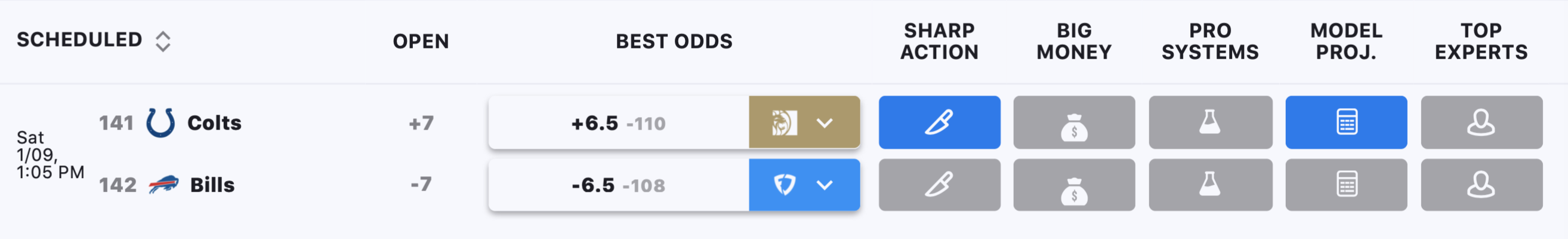Image resolution: width=1568 pixels, height=239 pixels.
Task: Open the Bills pro systems flask icon
Action: click(x=1210, y=185)
